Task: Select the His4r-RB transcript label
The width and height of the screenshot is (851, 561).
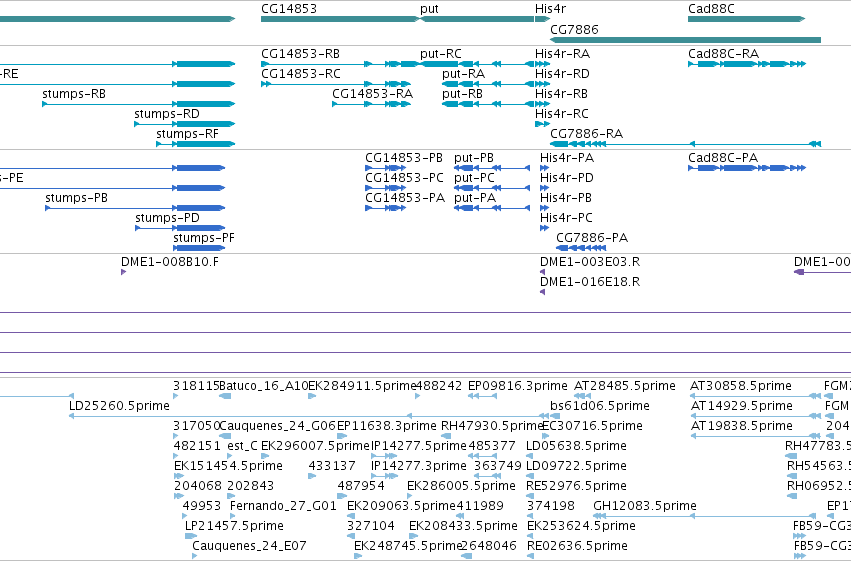Action: [561, 94]
